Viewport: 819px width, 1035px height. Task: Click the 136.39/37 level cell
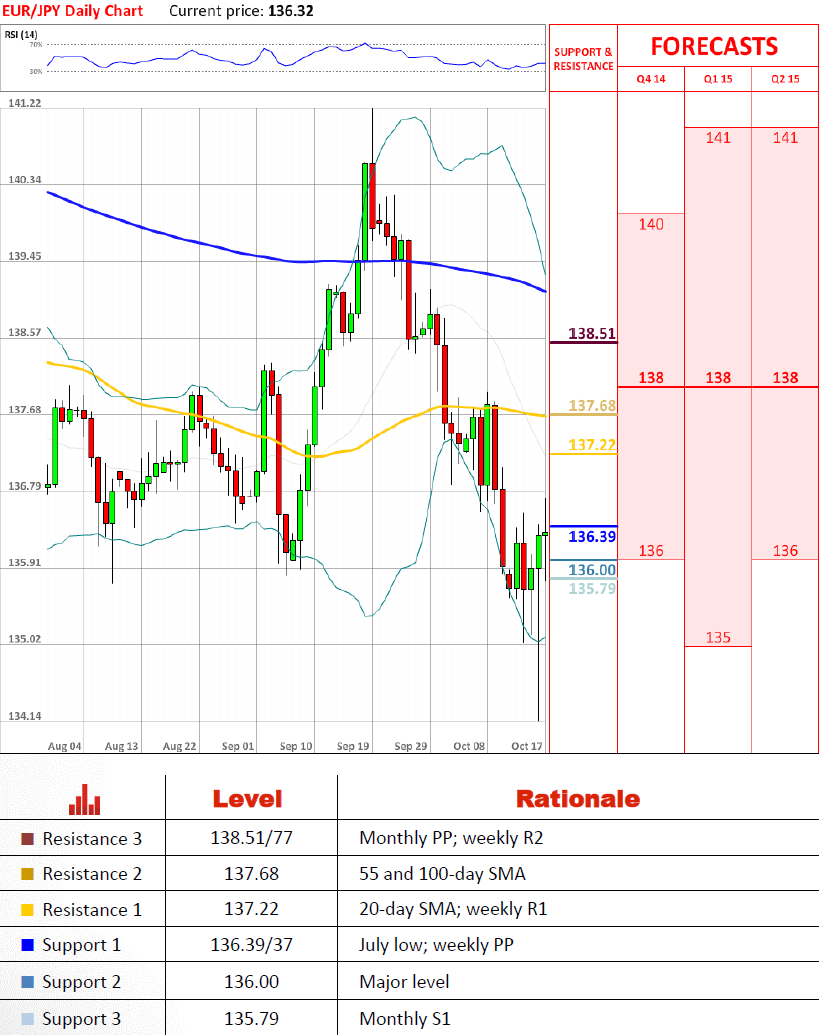click(251, 945)
